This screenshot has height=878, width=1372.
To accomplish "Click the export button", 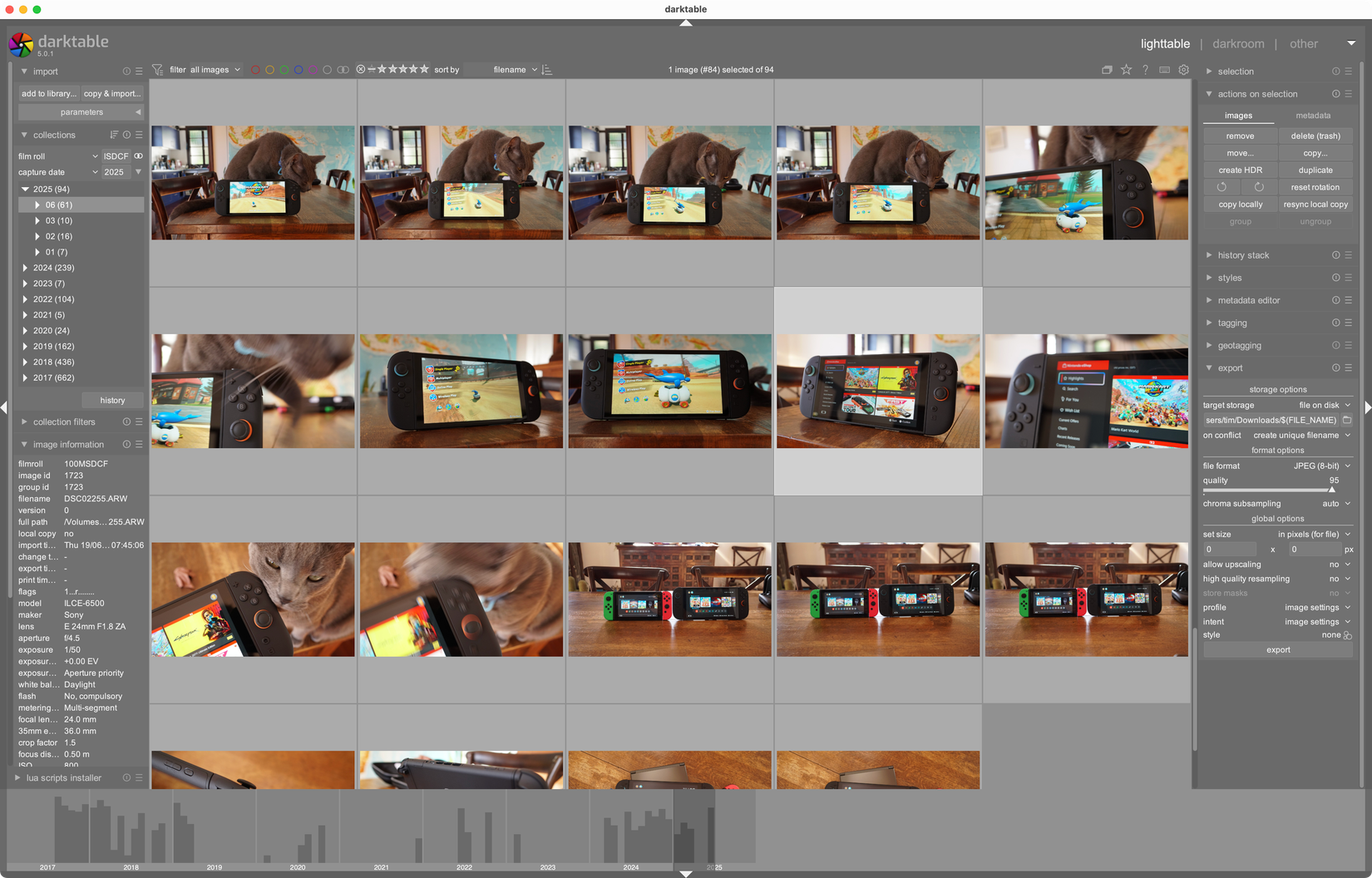I will click(1277, 649).
